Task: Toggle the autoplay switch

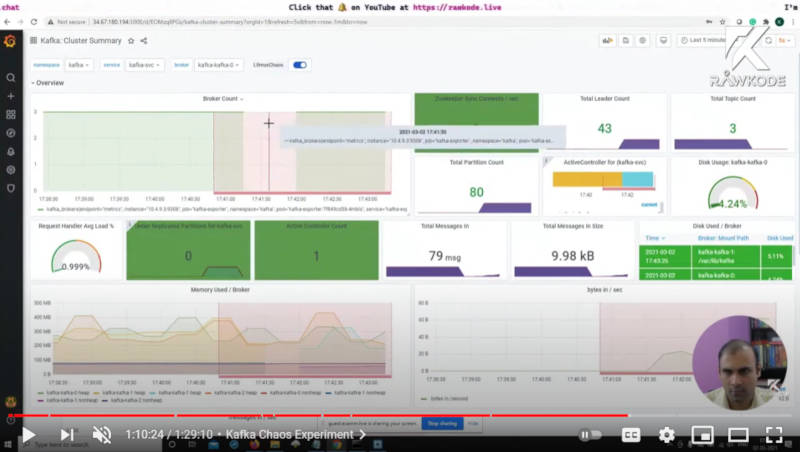Action: [x=590, y=435]
